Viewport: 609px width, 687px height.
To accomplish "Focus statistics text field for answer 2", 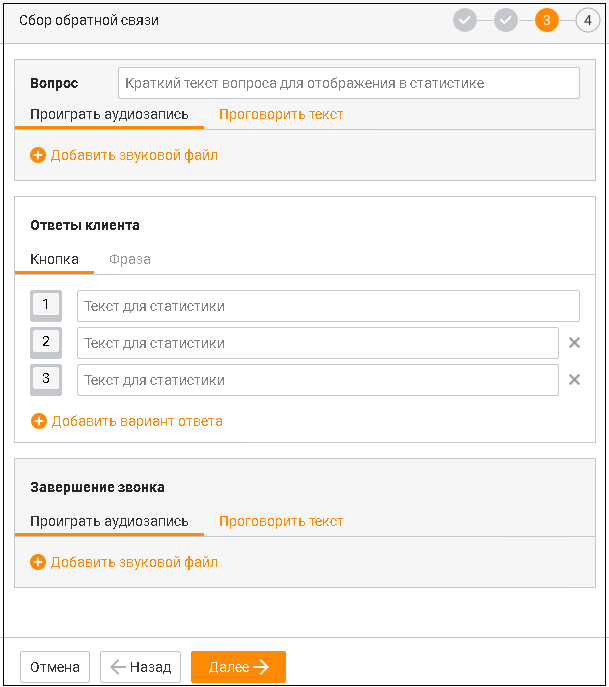I will coord(318,343).
